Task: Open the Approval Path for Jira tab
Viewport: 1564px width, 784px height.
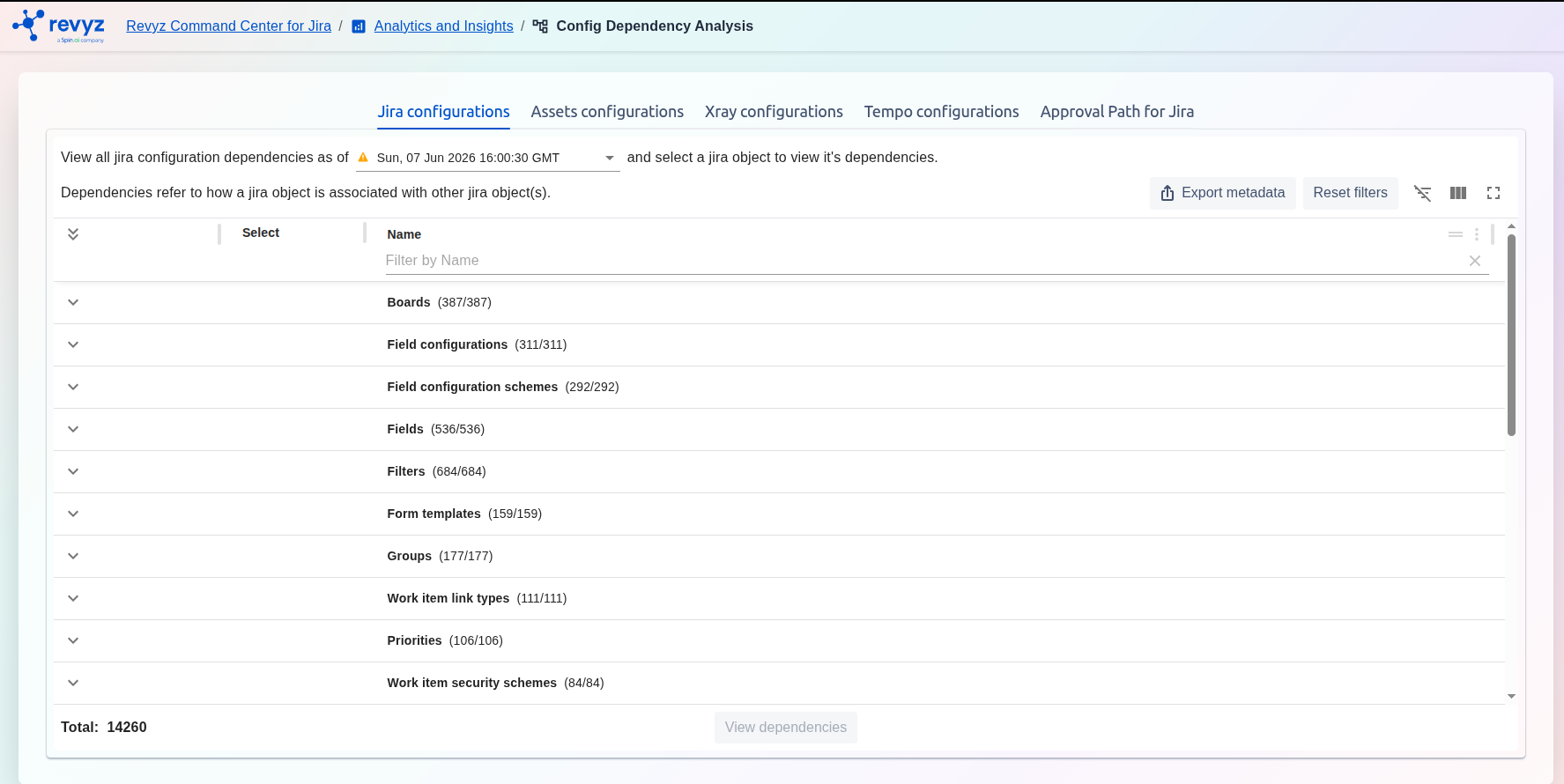Action: click(x=1117, y=112)
